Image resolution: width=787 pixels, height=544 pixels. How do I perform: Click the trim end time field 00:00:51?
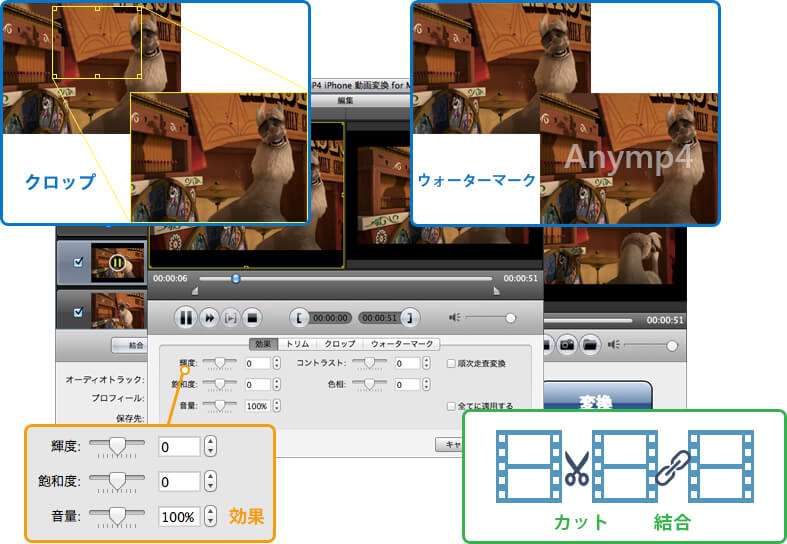tap(379, 318)
